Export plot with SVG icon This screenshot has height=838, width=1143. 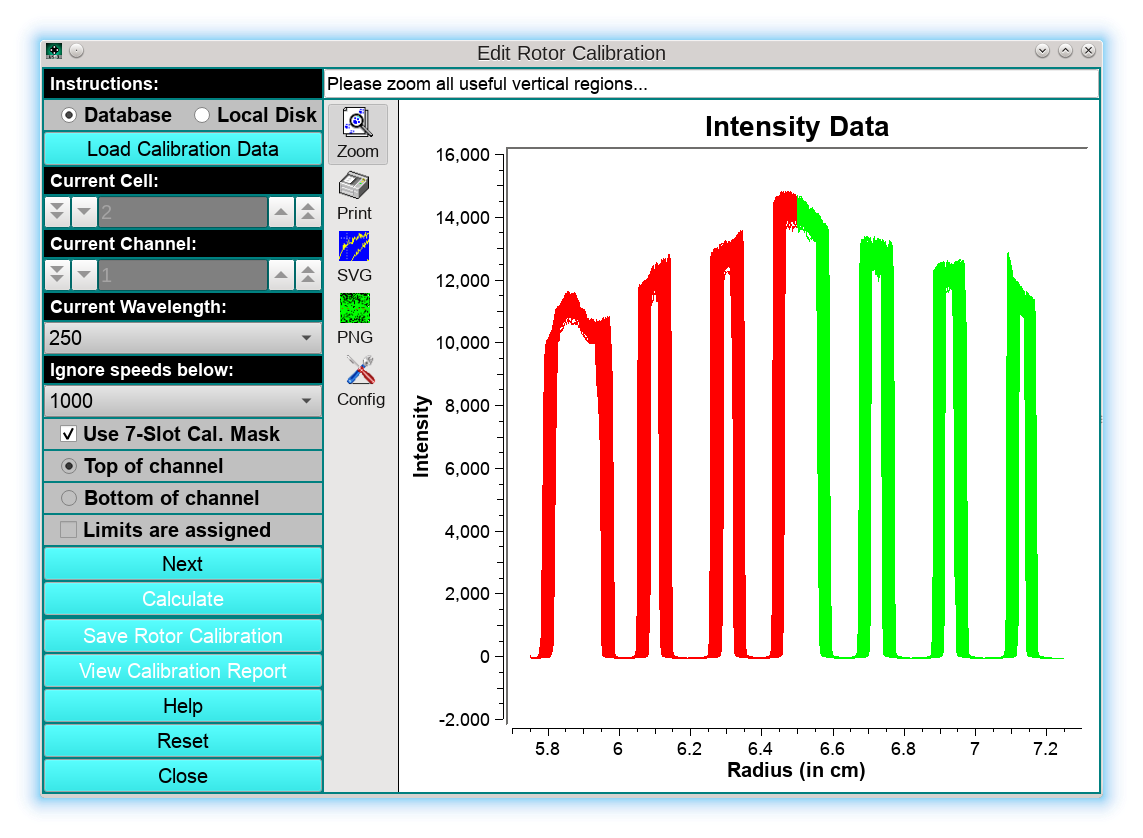coord(354,247)
